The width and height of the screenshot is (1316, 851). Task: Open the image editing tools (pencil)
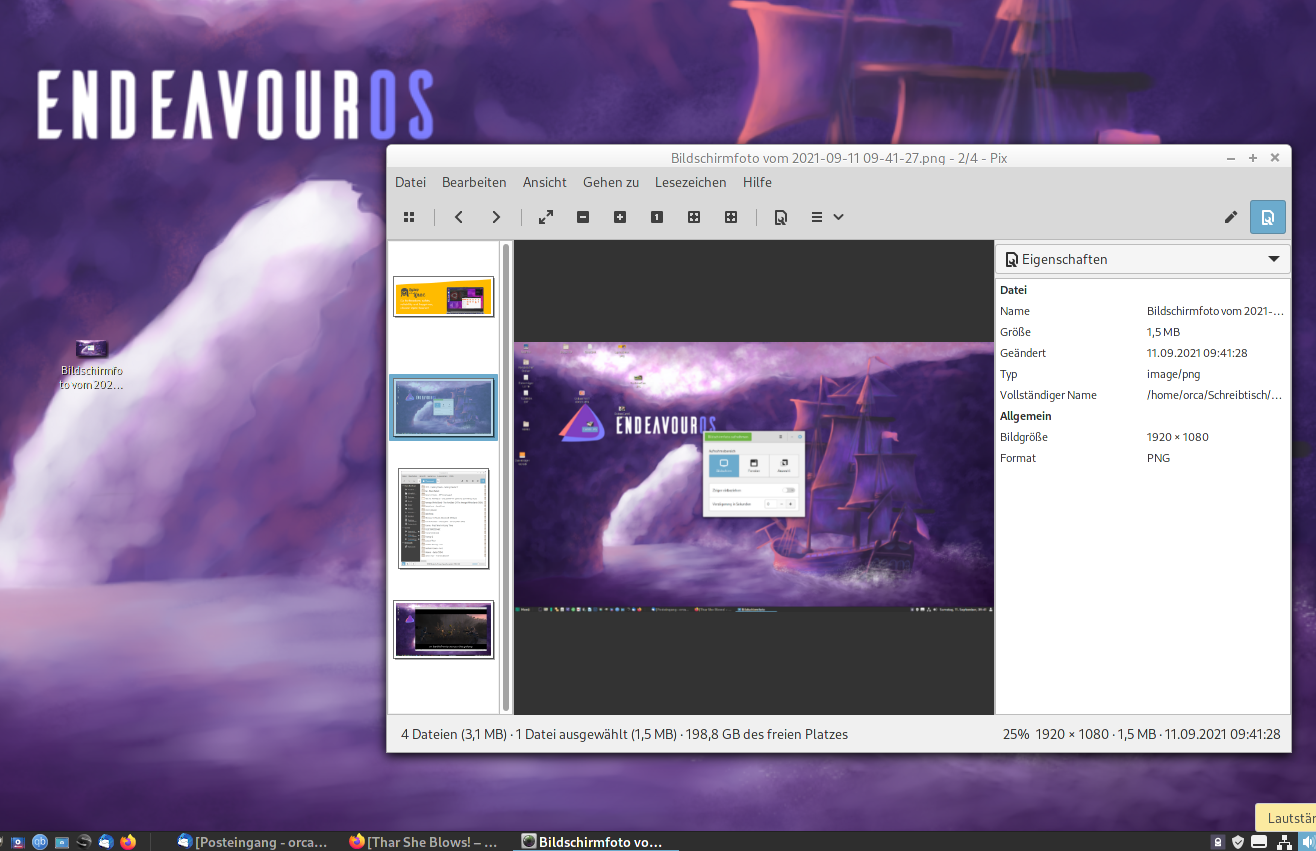coord(1231,217)
